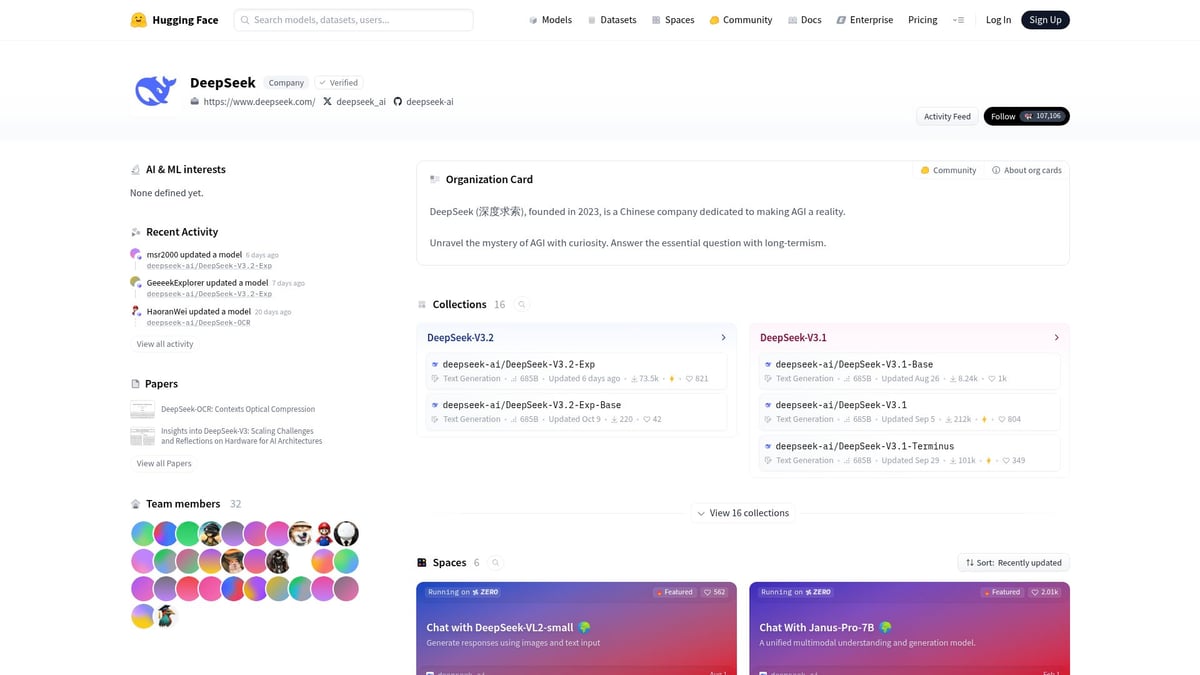Open the Sort: Recently updated dropdown
This screenshot has height=675, width=1200.
pyautogui.click(x=1013, y=563)
